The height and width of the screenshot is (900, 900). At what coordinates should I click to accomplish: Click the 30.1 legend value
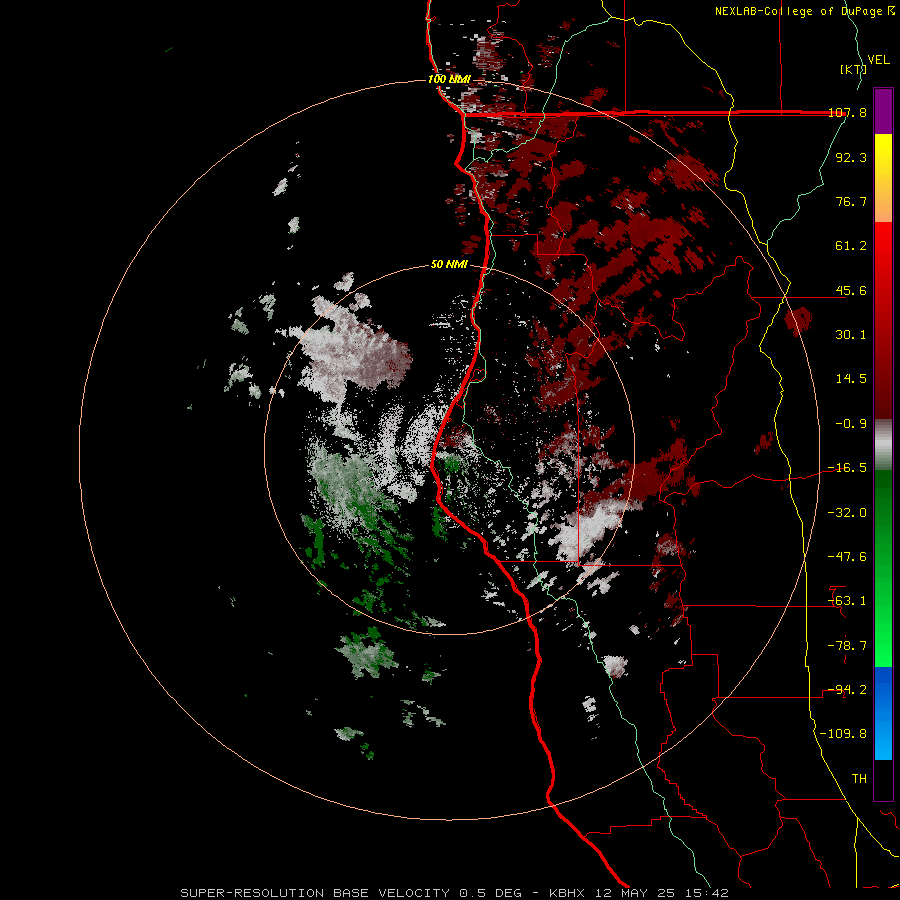tap(851, 335)
